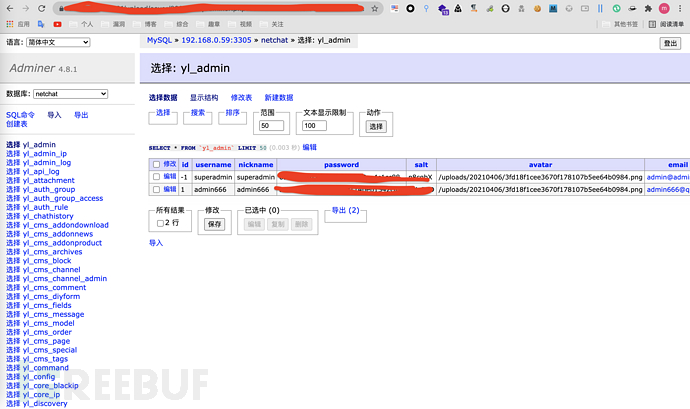The height and width of the screenshot is (409, 690).
Task: Expand the 搜索 search fieldset
Action: [x=198, y=113]
